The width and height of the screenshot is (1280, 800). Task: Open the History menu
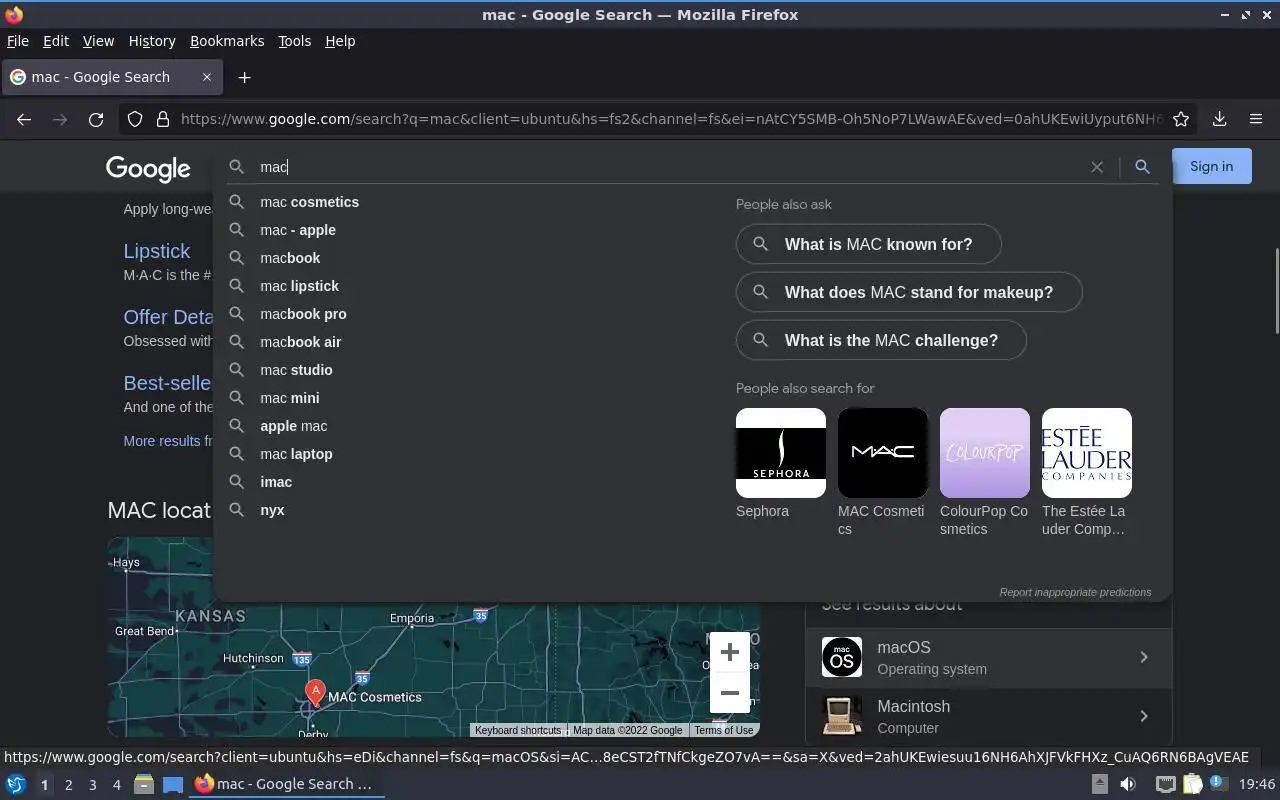[x=152, y=41]
